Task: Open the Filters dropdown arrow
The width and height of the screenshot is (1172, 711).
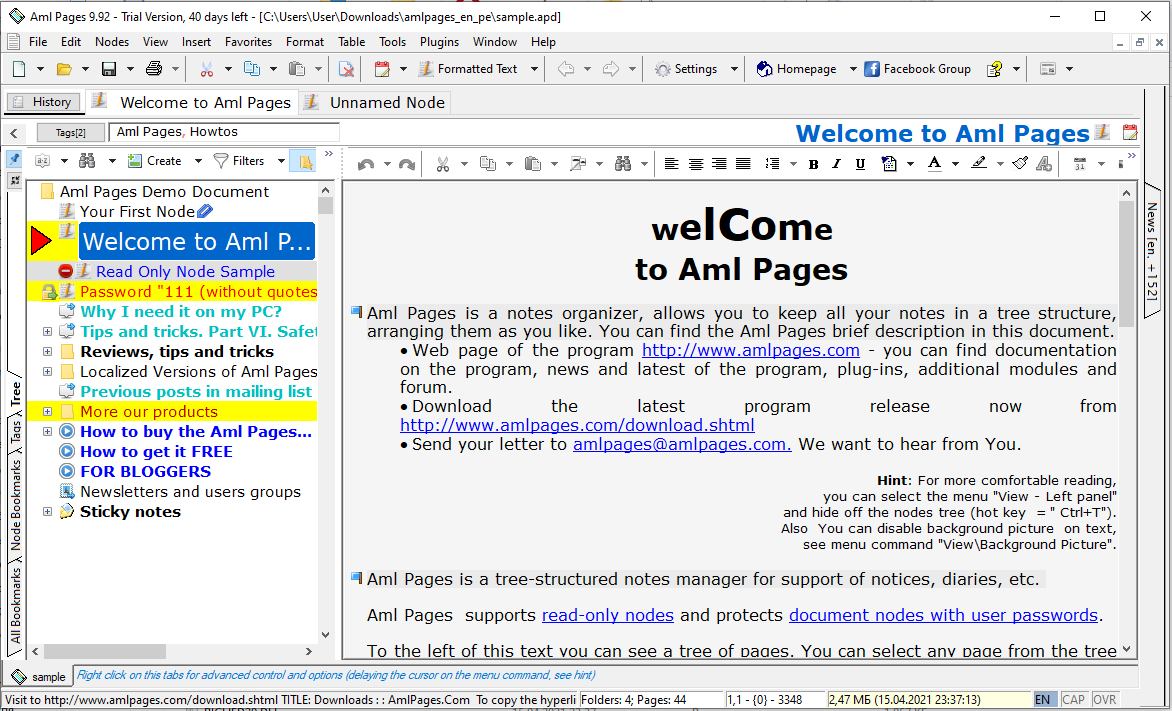Action: point(281,161)
